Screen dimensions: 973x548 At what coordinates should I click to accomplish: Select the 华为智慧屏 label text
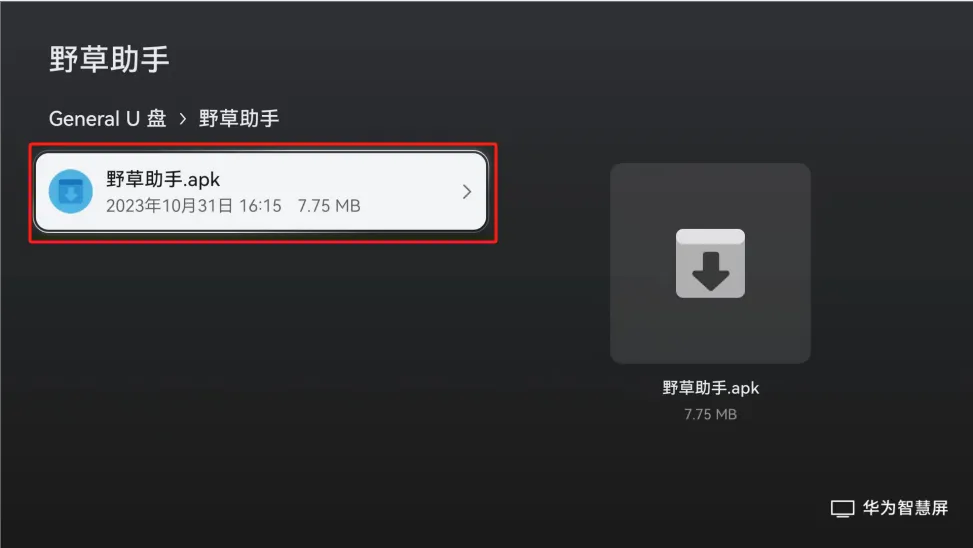point(905,508)
